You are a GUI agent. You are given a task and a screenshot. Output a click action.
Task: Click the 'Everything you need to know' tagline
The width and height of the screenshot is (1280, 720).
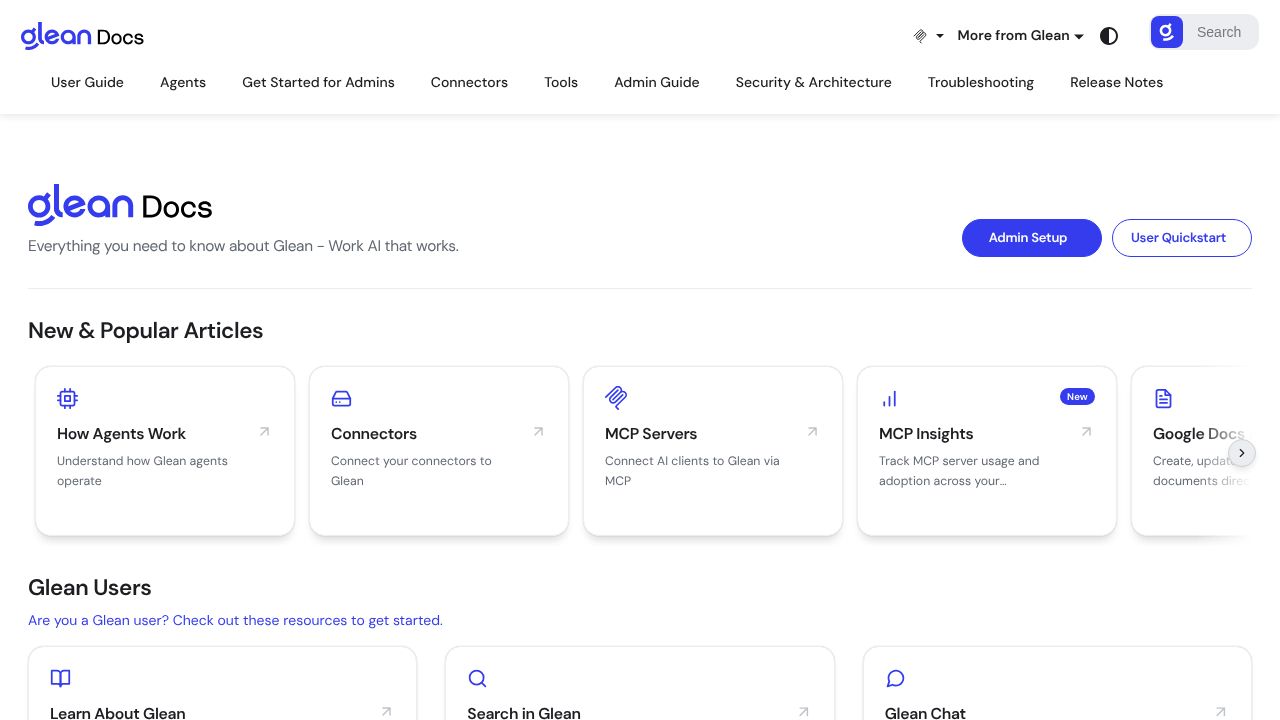[243, 246]
